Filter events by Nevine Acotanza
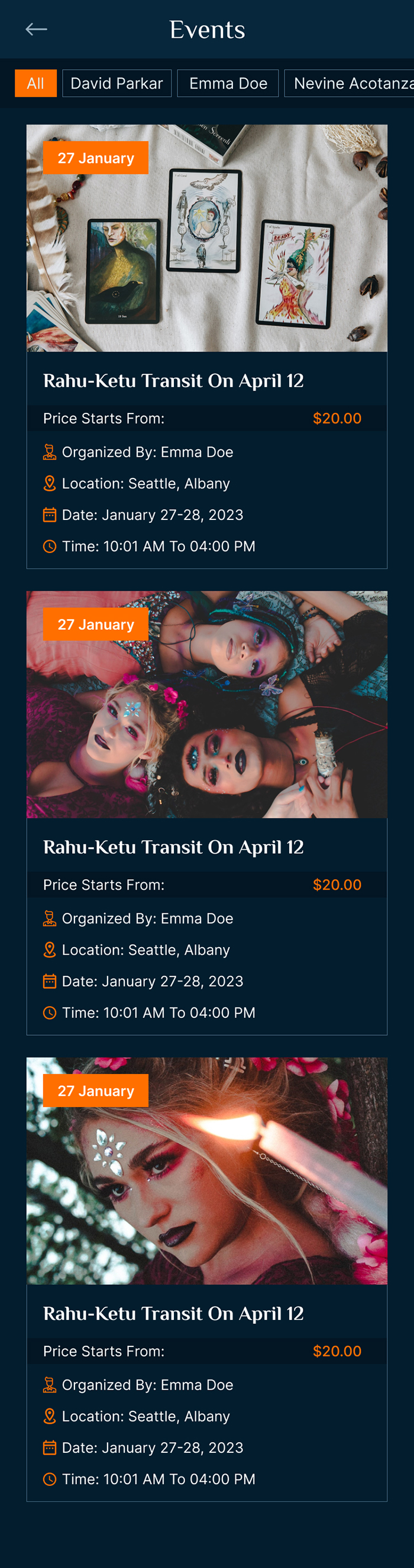Image resolution: width=414 pixels, height=1568 pixels. [x=351, y=83]
